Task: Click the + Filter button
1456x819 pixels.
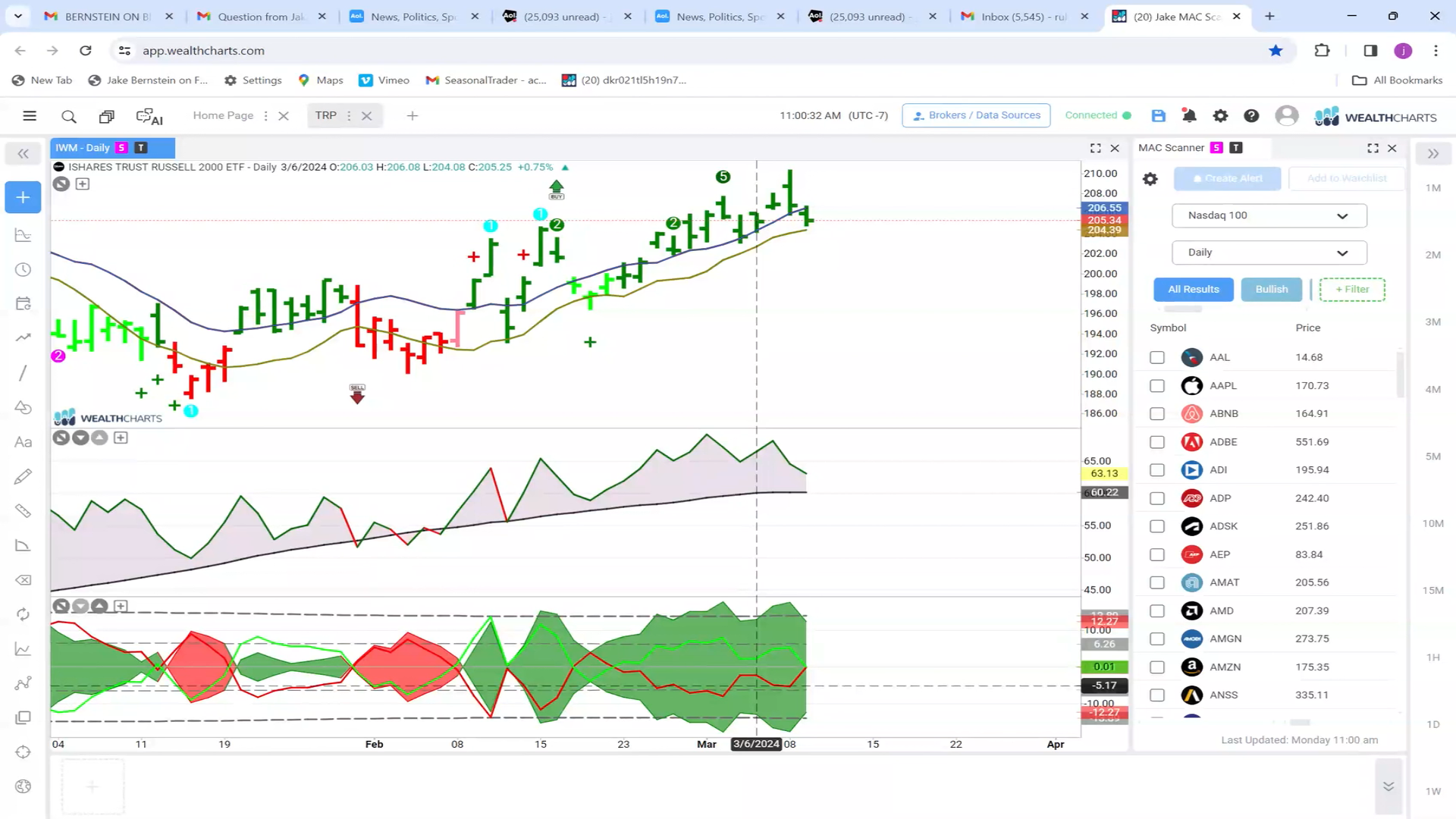Action: 1352,289
